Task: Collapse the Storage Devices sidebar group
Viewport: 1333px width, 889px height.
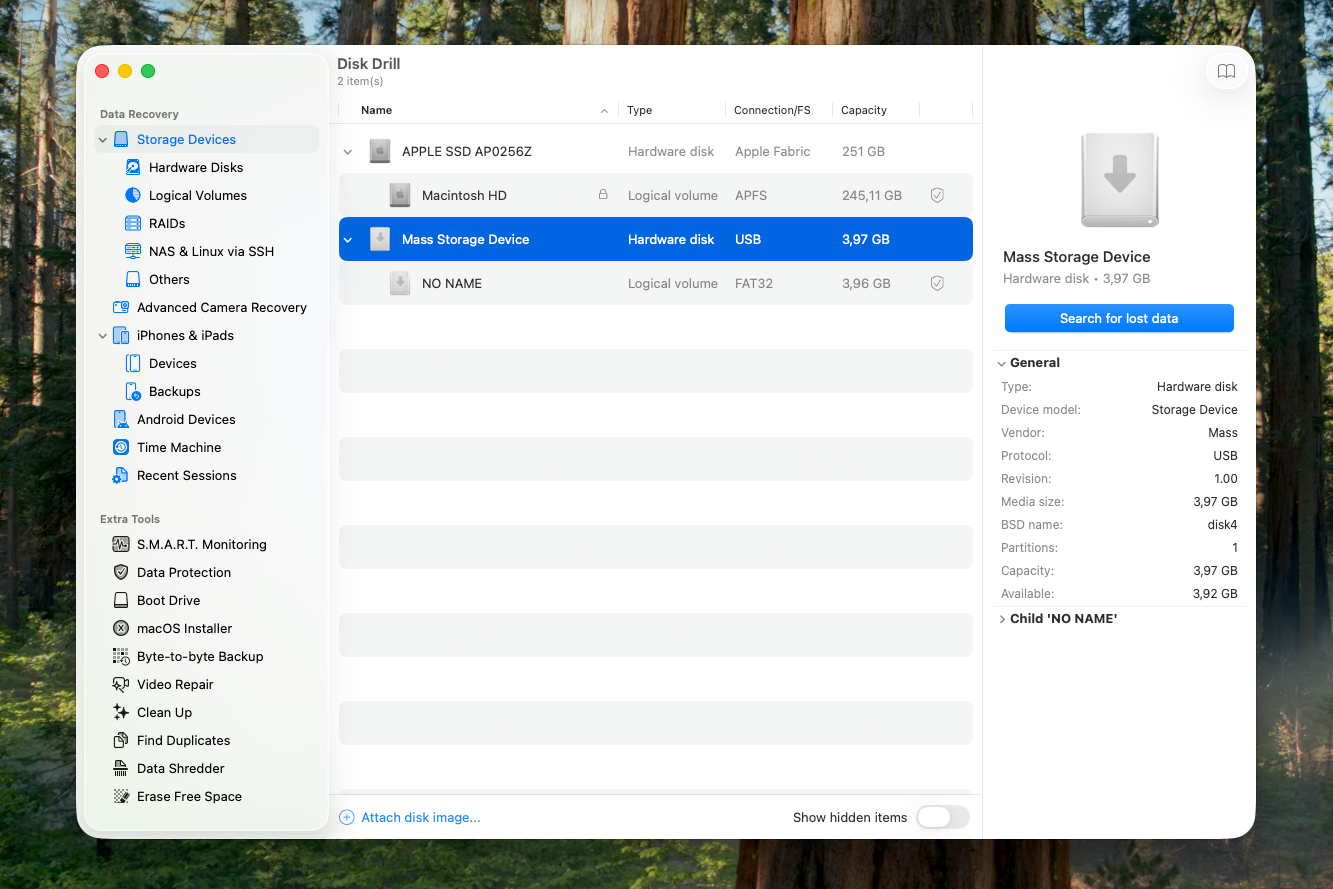Action: (x=103, y=140)
